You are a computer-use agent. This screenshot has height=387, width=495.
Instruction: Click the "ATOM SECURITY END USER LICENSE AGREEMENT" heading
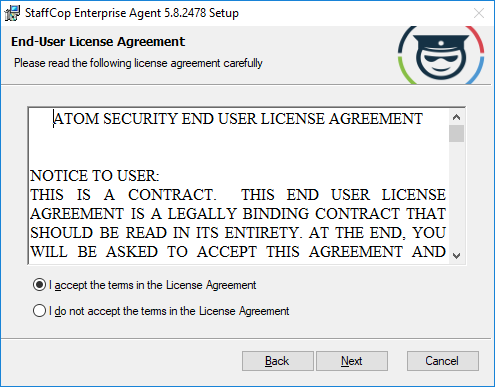pyautogui.click(x=238, y=119)
